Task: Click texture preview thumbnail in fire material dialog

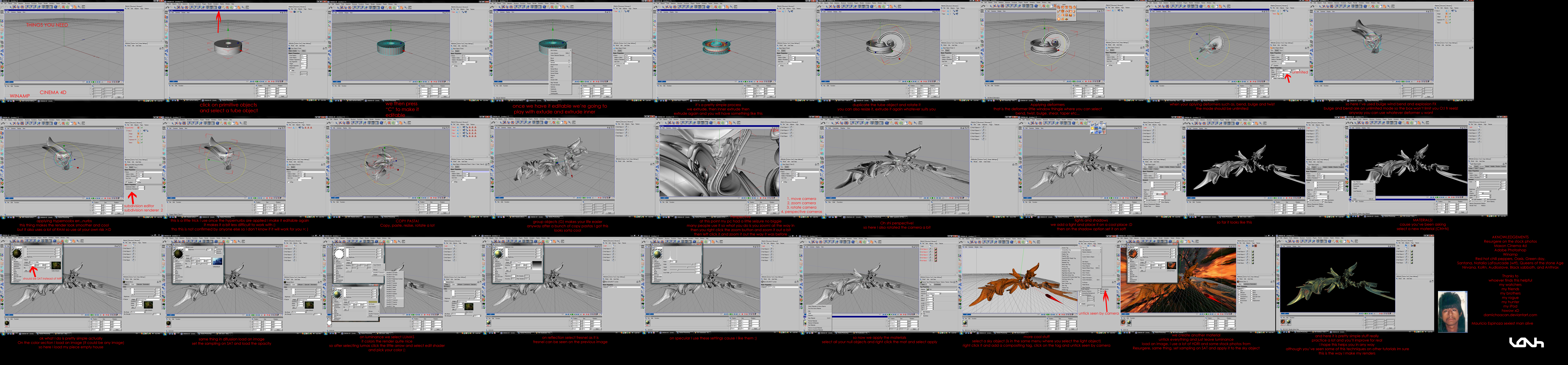Action: (1172, 266)
